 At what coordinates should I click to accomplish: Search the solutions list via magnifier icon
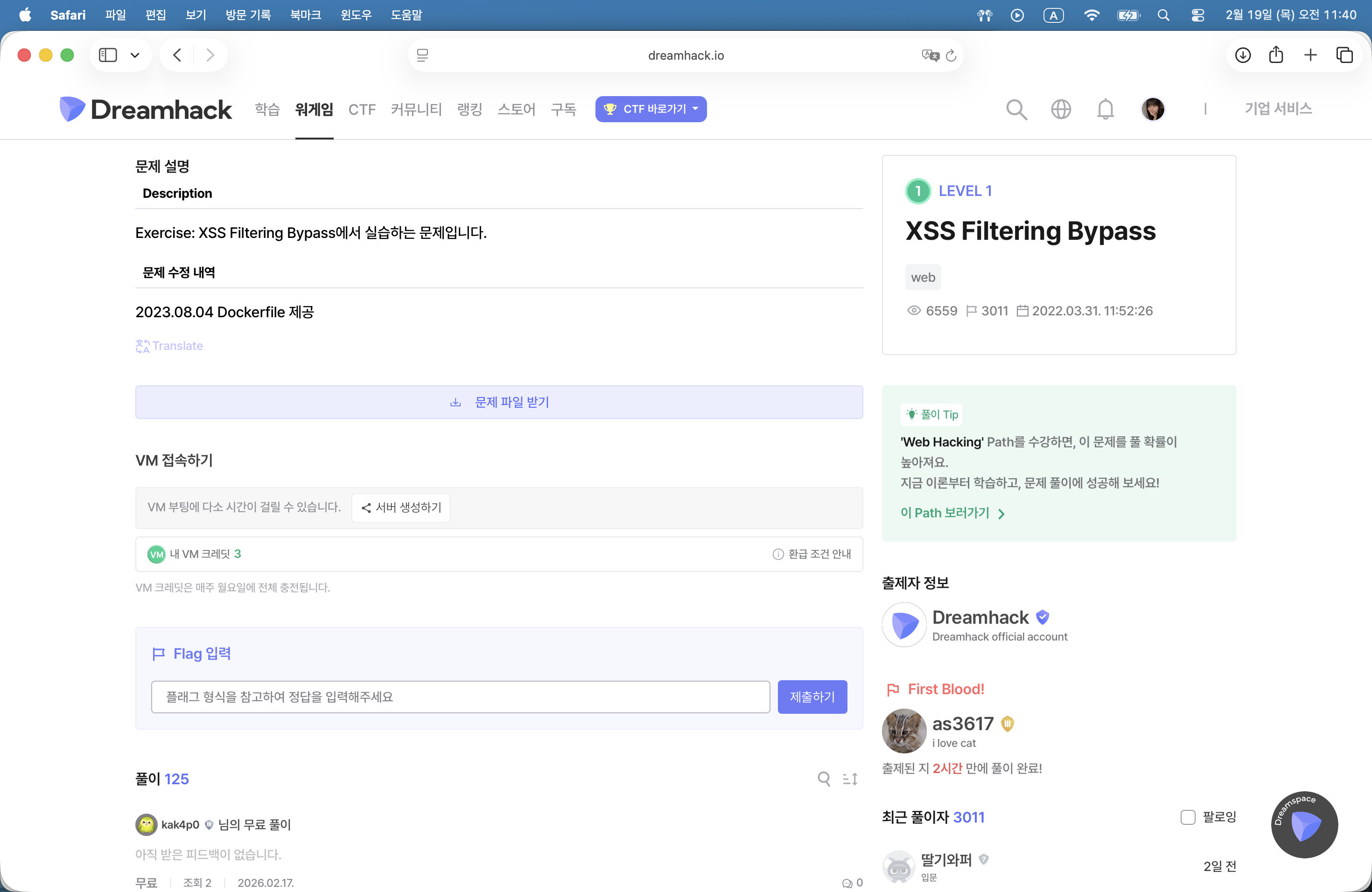click(824, 779)
